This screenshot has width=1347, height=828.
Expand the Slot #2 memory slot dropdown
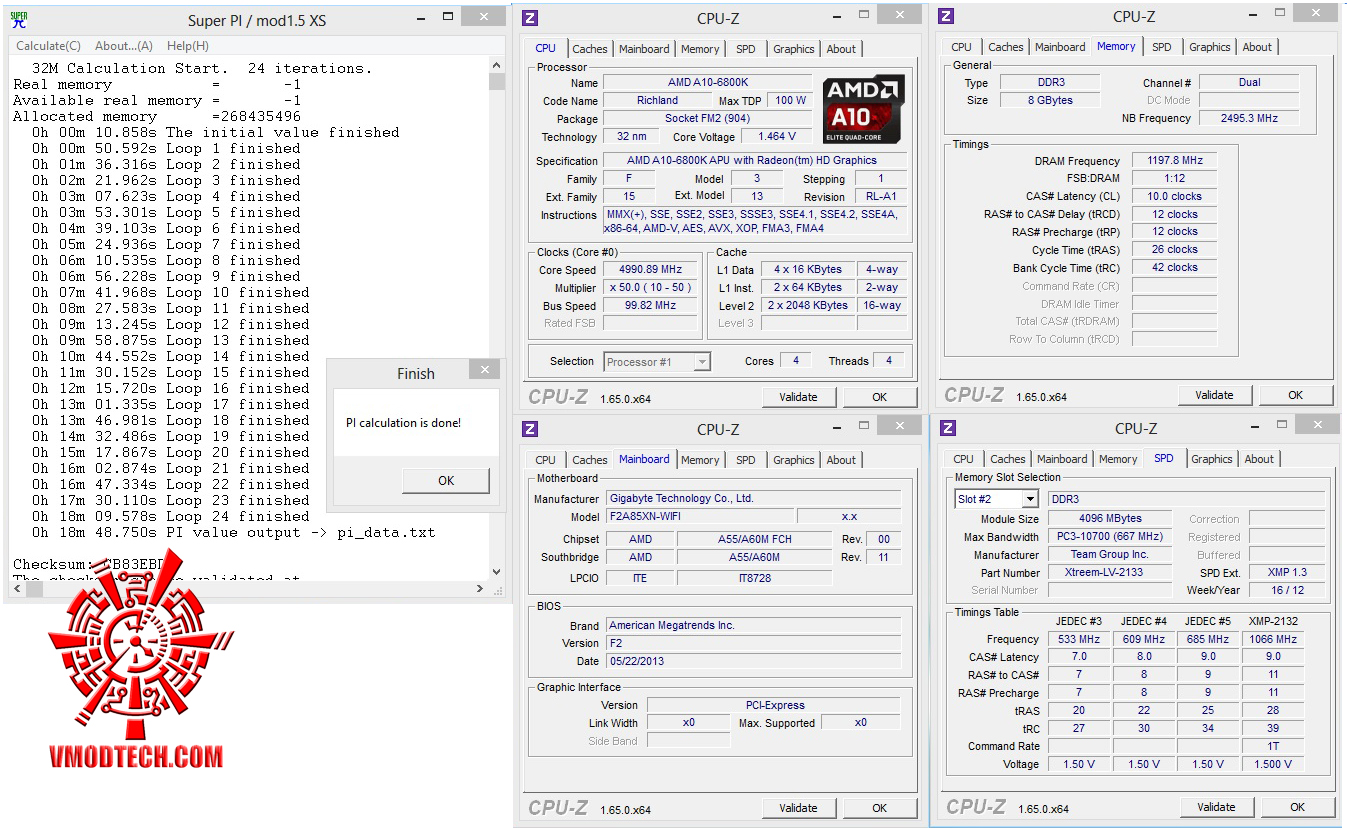[1030, 499]
